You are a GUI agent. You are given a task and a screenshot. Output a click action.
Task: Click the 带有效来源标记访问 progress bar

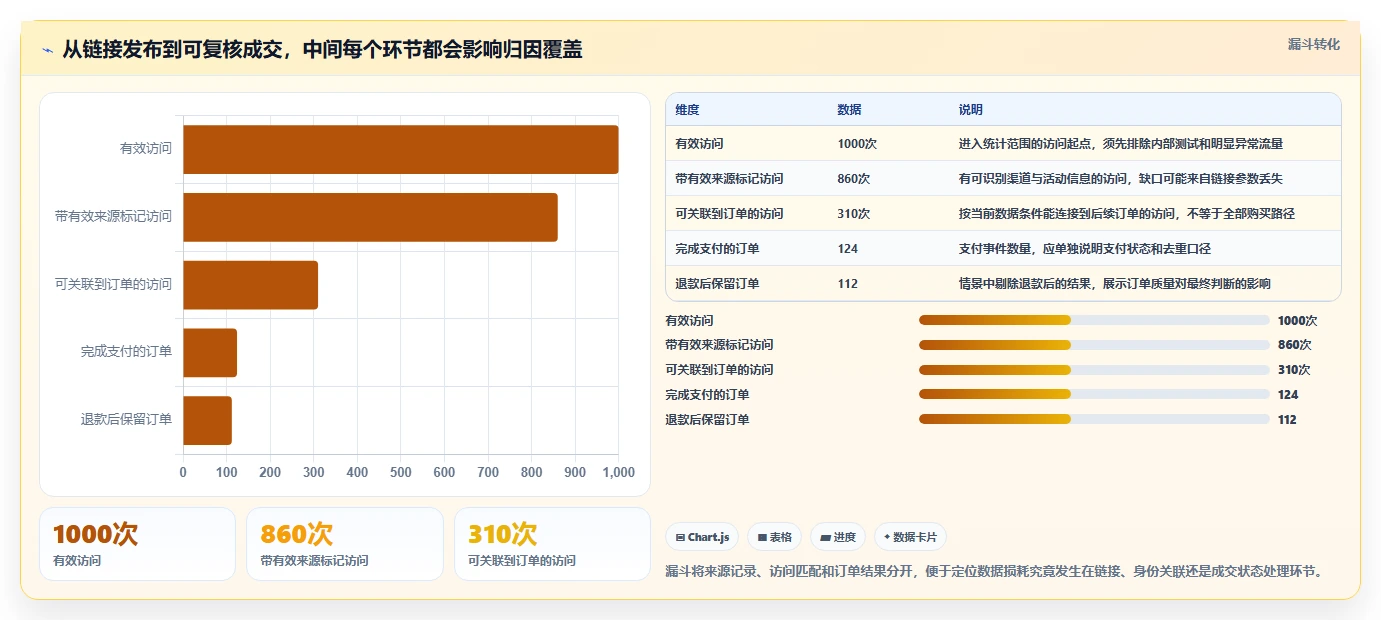click(x=1094, y=344)
